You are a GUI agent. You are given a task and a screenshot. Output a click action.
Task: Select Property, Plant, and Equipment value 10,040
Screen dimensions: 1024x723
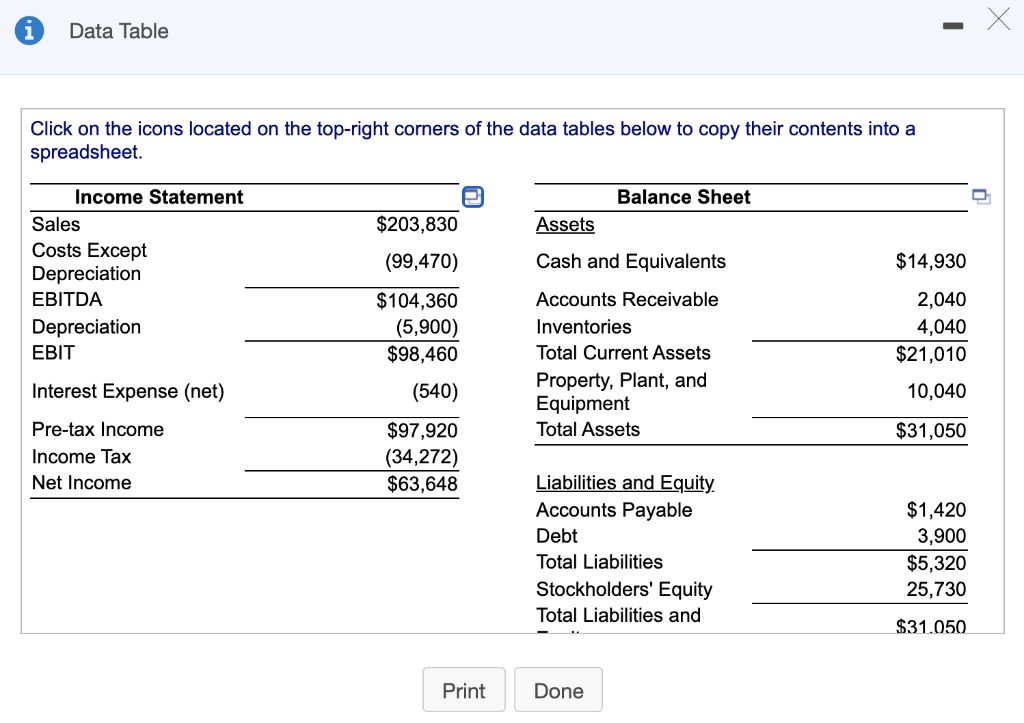[x=936, y=391]
